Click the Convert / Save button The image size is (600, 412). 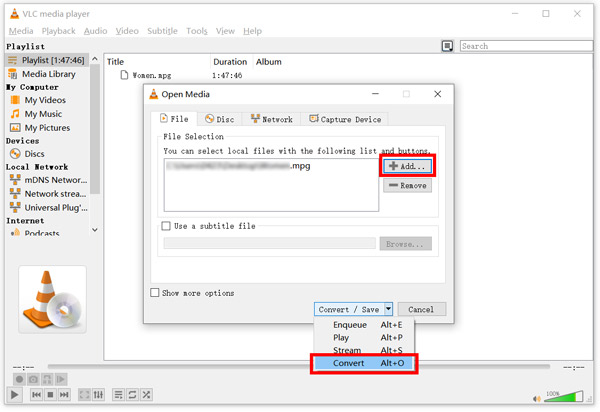click(x=349, y=309)
